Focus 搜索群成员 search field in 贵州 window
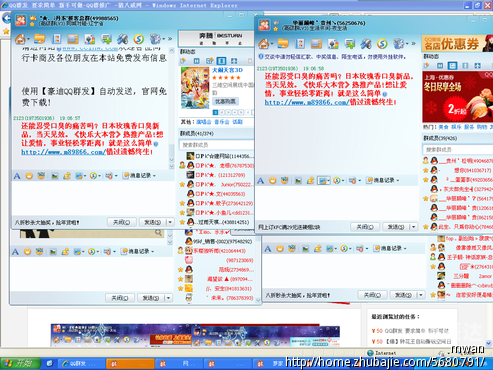This screenshot has width=493, height=370. tap(458, 150)
